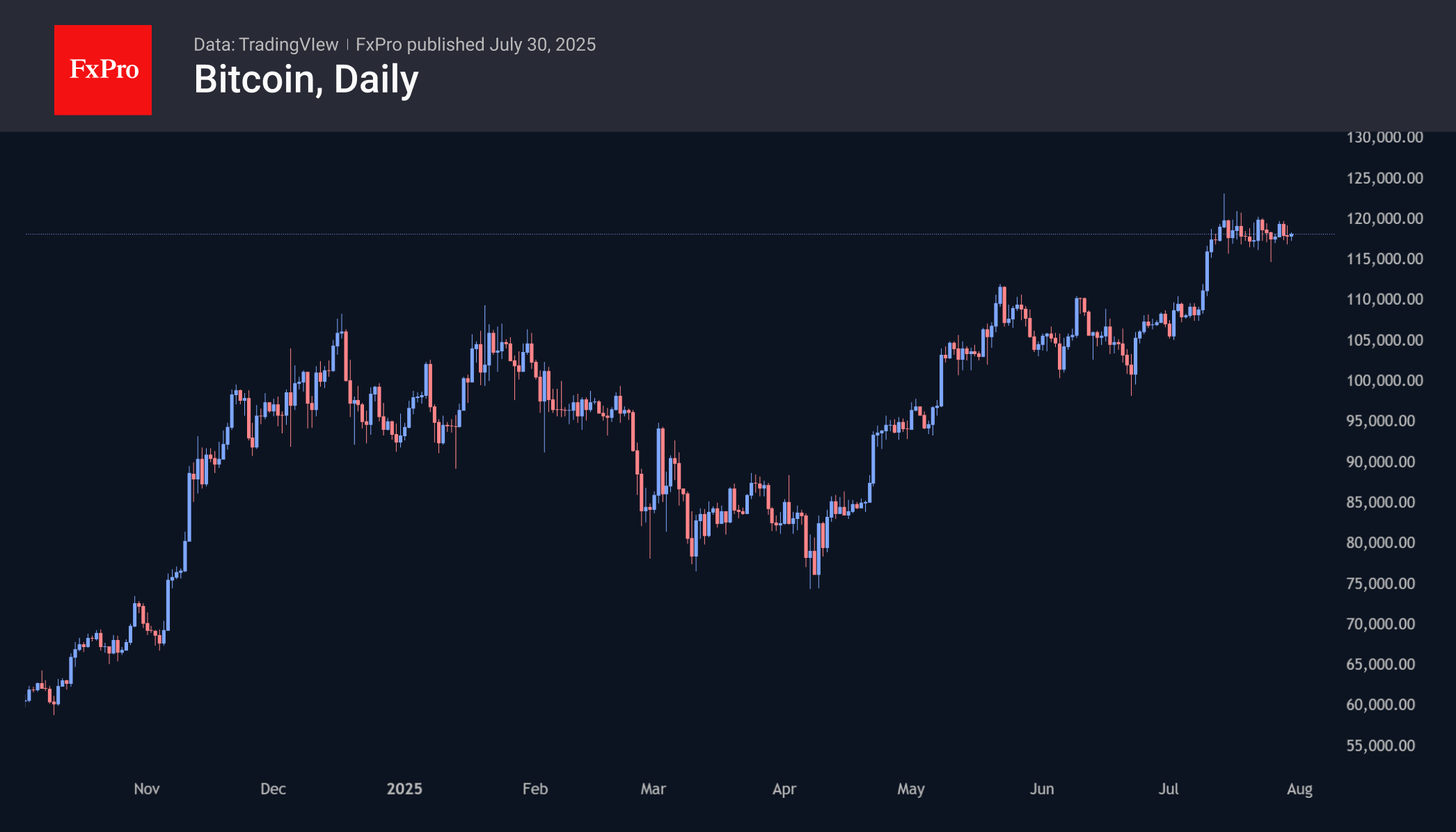Image resolution: width=1456 pixels, height=832 pixels.
Task: Click the "Data: TradingView" source text
Action: pos(266,45)
